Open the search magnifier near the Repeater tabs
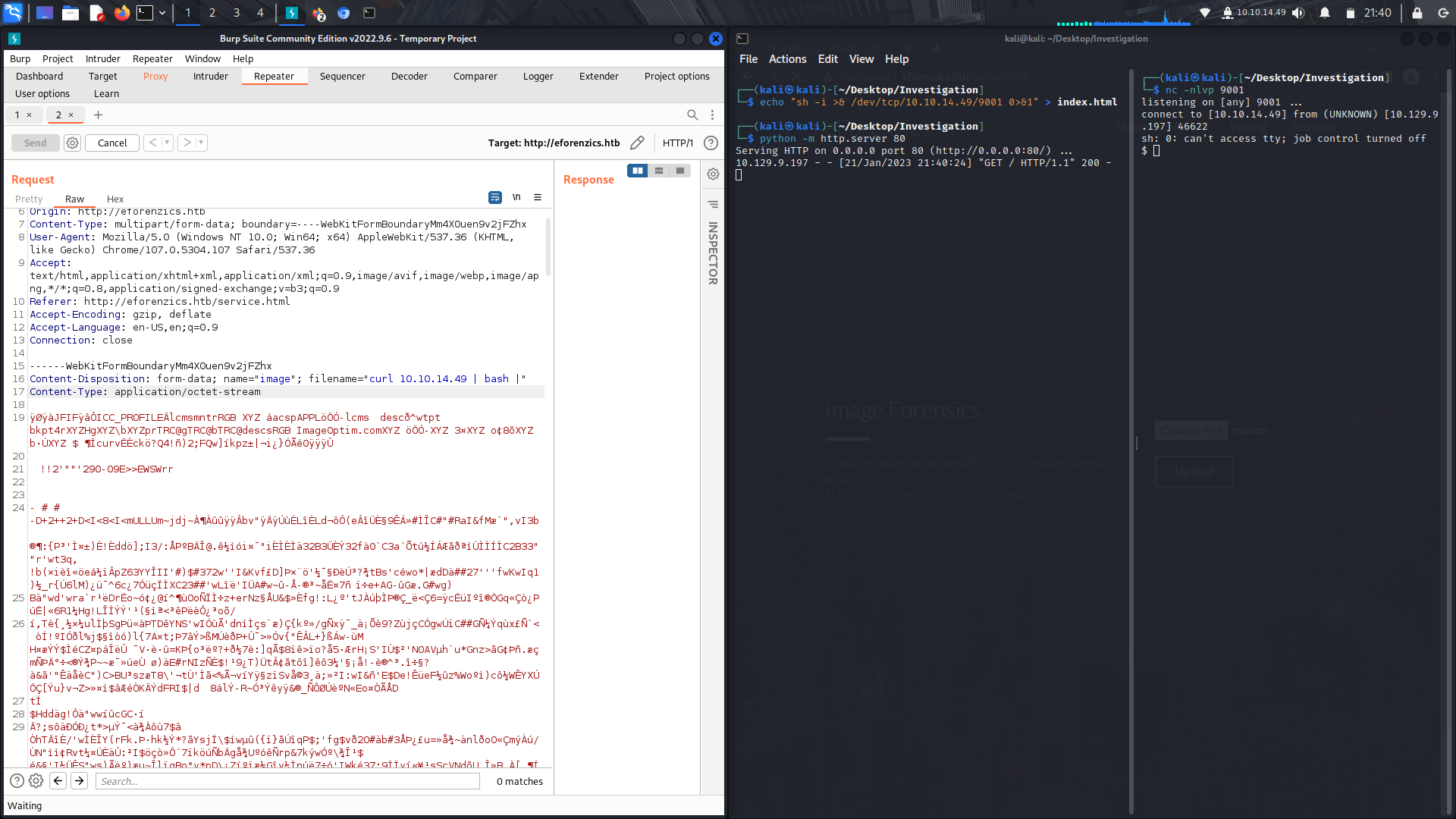This screenshot has height=819, width=1456. pos(692,115)
